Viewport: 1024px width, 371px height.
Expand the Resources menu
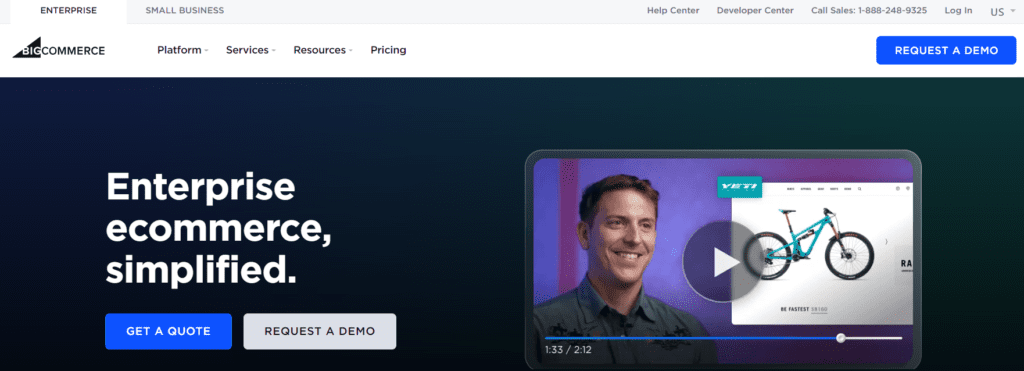pos(323,50)
